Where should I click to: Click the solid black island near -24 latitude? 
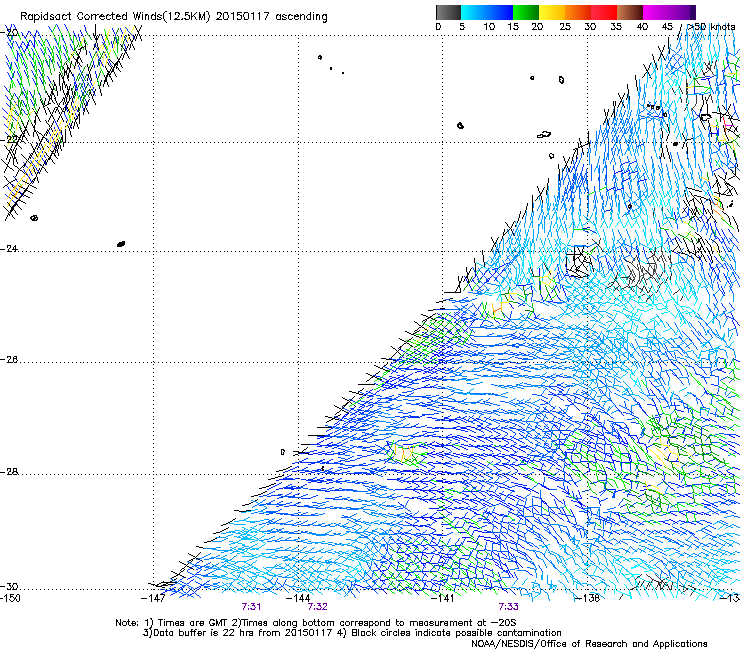pos(121,244)
